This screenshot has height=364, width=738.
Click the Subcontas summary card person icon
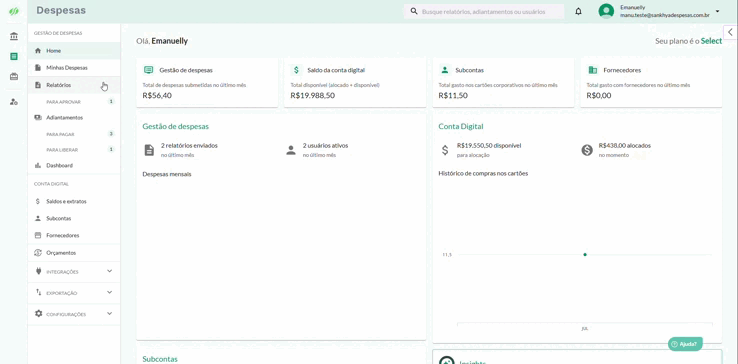pos(445,70)
